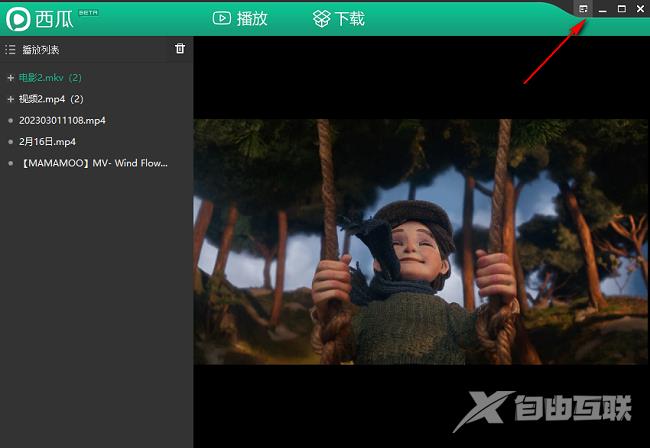The width and height of the screenshot is (650, 448).
Task: Close the 西瓜 player window
Action: (640, 9)
